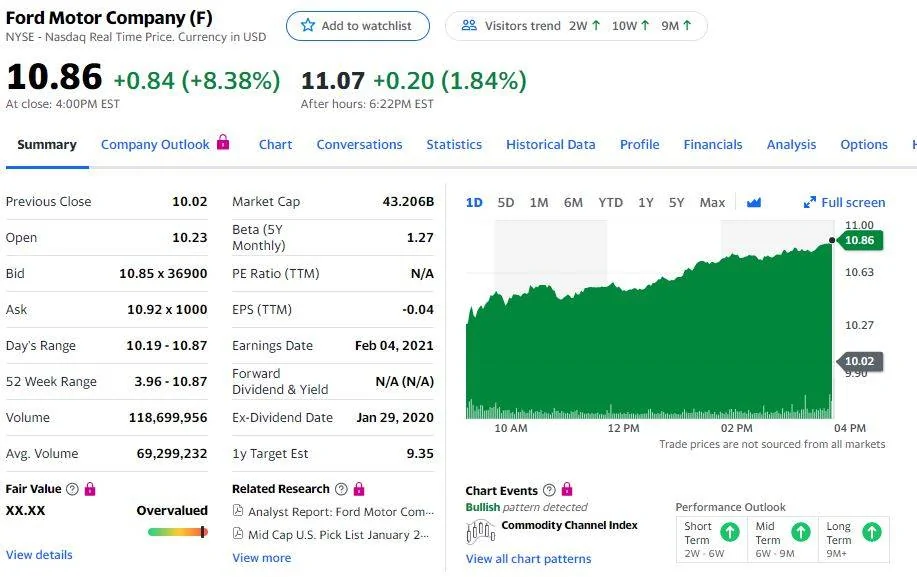Click the document icon for Mid Cap U.S. Pick List
The height and width of the screenshot is (577, 917).
238,533
